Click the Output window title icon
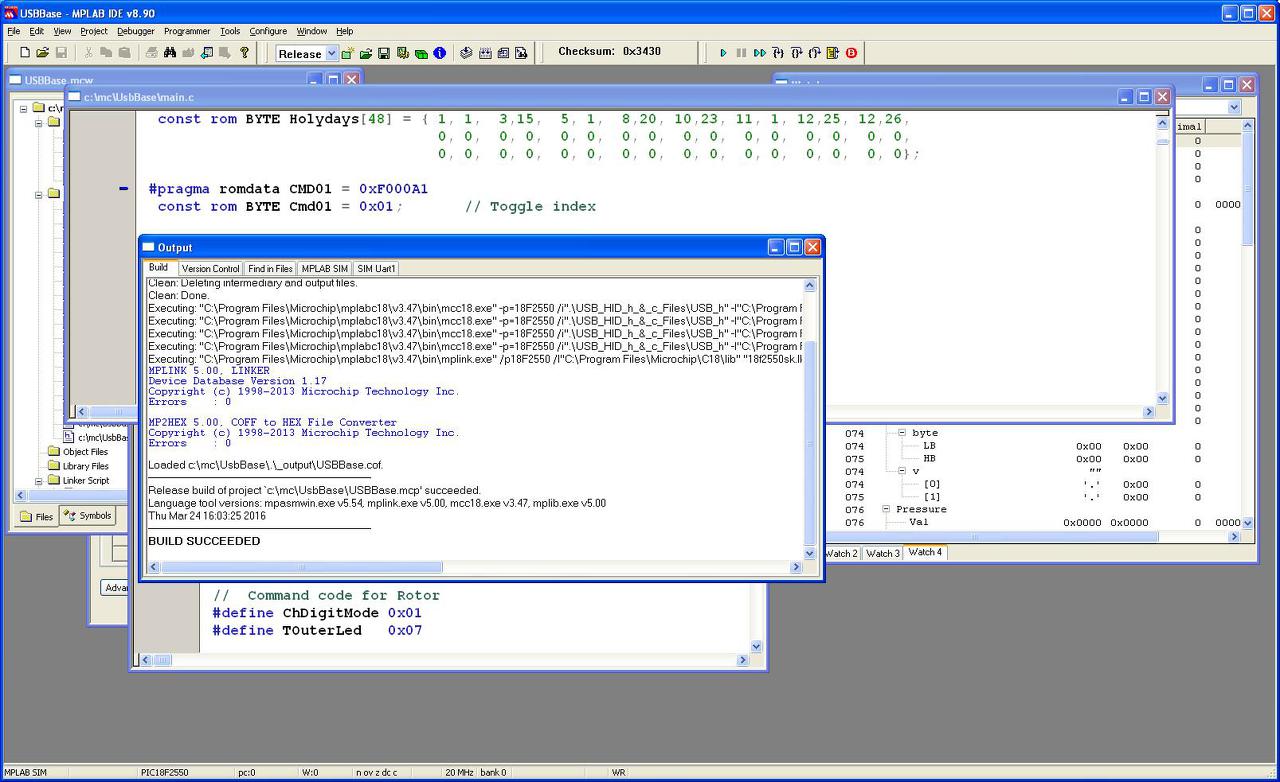 pos(149,247)
